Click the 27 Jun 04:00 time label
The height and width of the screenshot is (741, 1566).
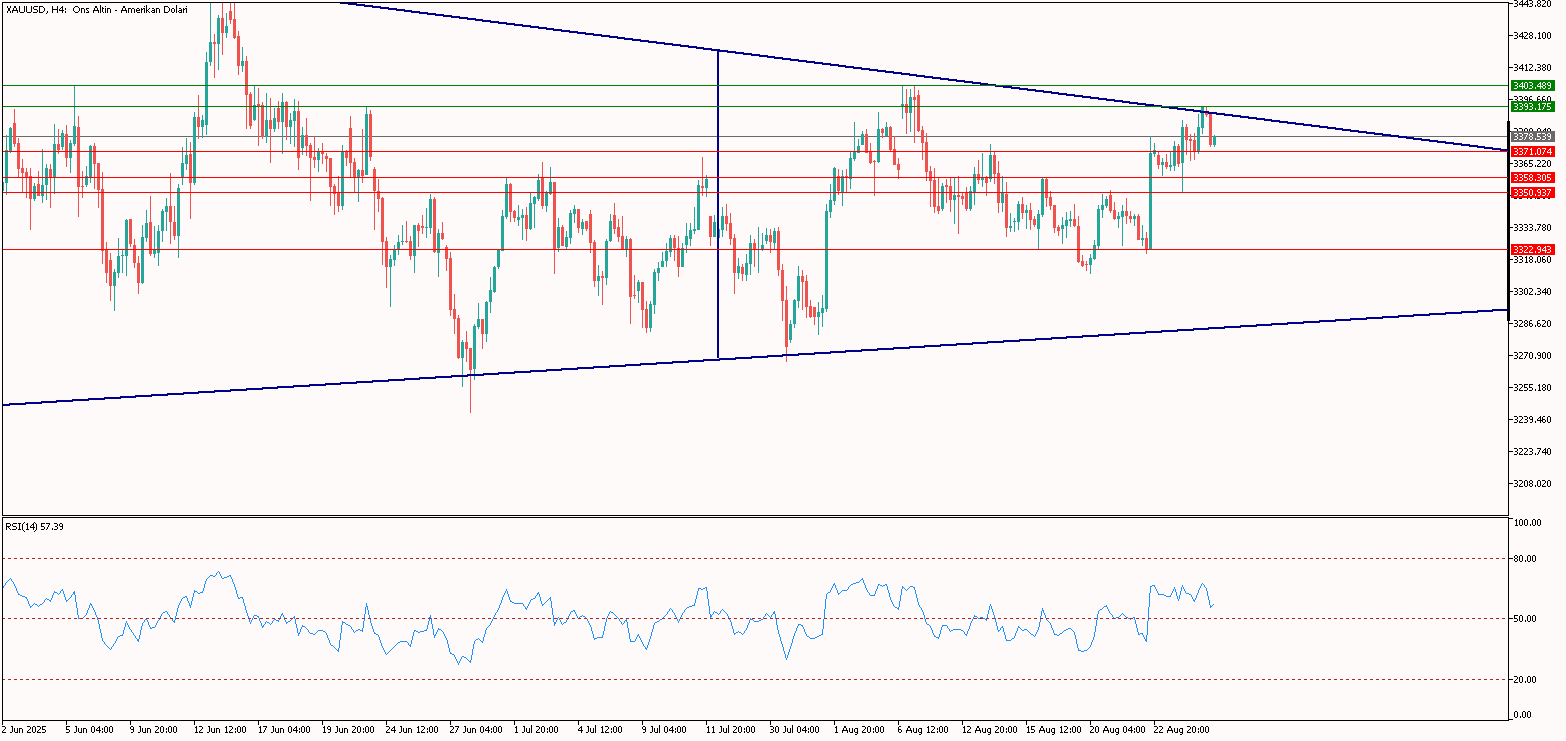pyautogui.click(x=475, y=729)
